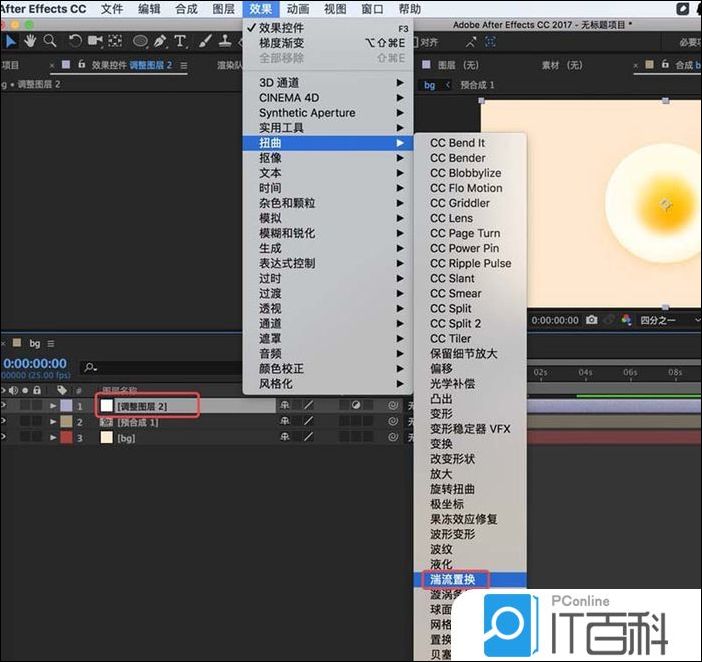Select the Rotation tool
This screenshot has width=702, height=662.
coord(75,41)
